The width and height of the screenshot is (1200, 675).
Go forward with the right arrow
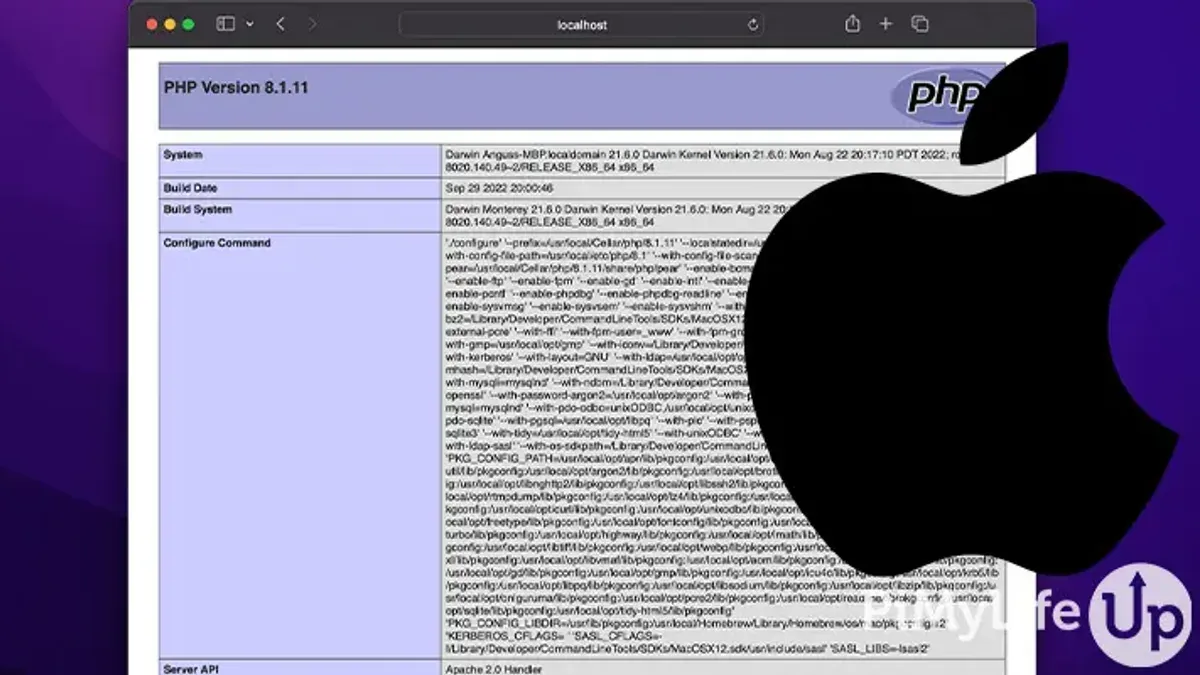click(312, 24)
